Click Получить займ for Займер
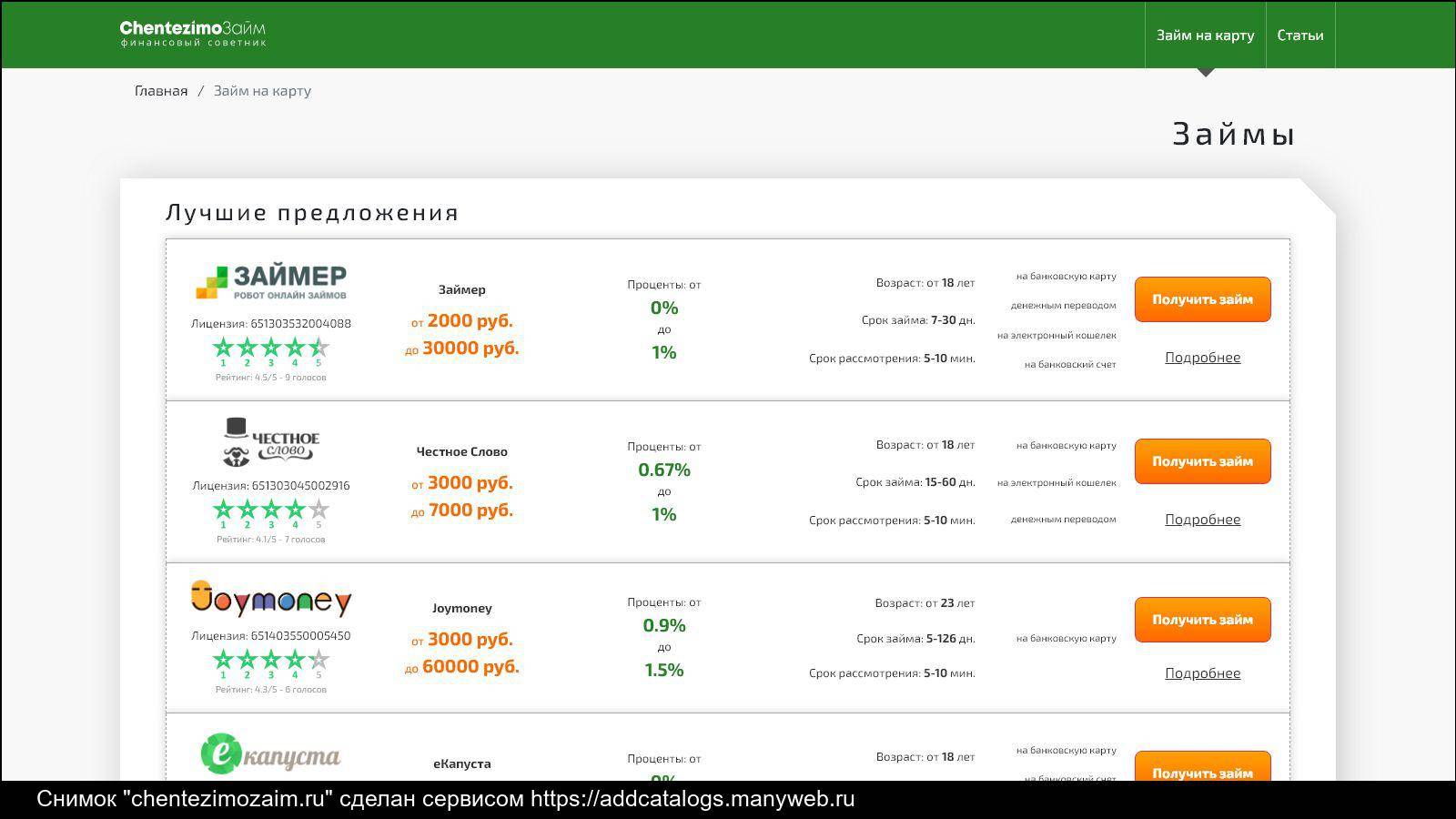 [x=1202, y=299]
